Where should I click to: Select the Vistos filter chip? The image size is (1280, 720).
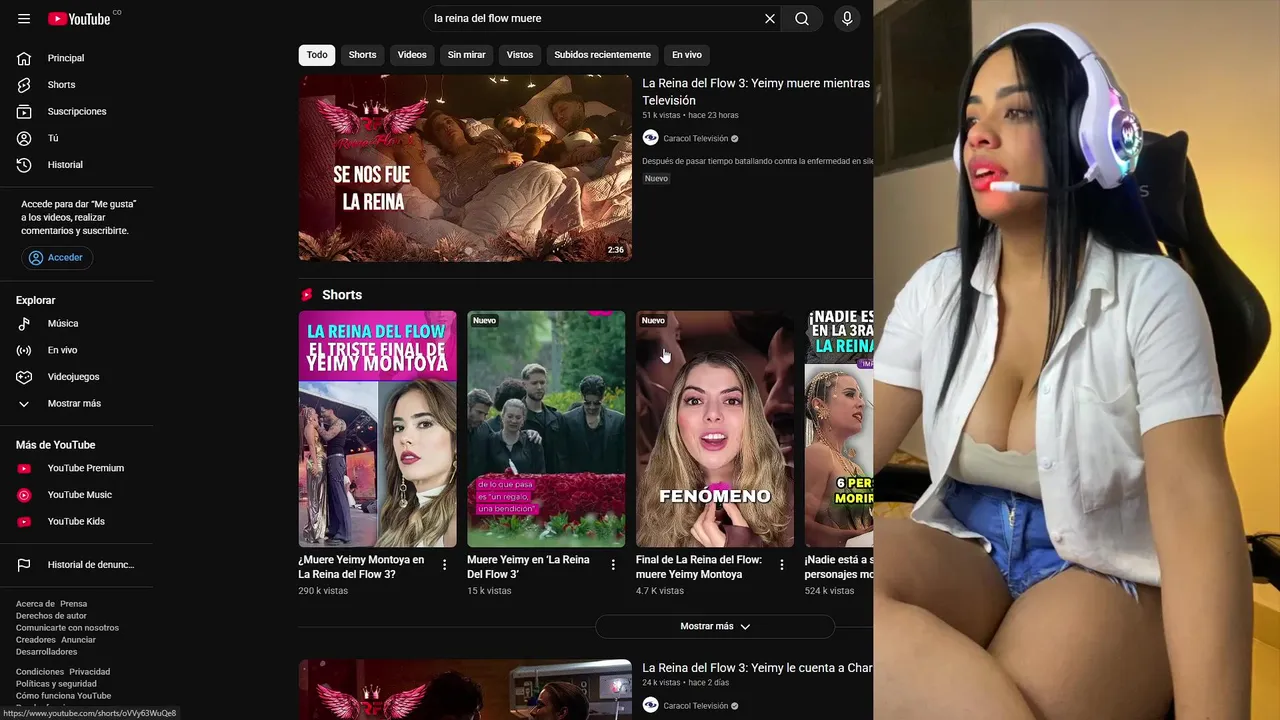click(x=520, y=55)
